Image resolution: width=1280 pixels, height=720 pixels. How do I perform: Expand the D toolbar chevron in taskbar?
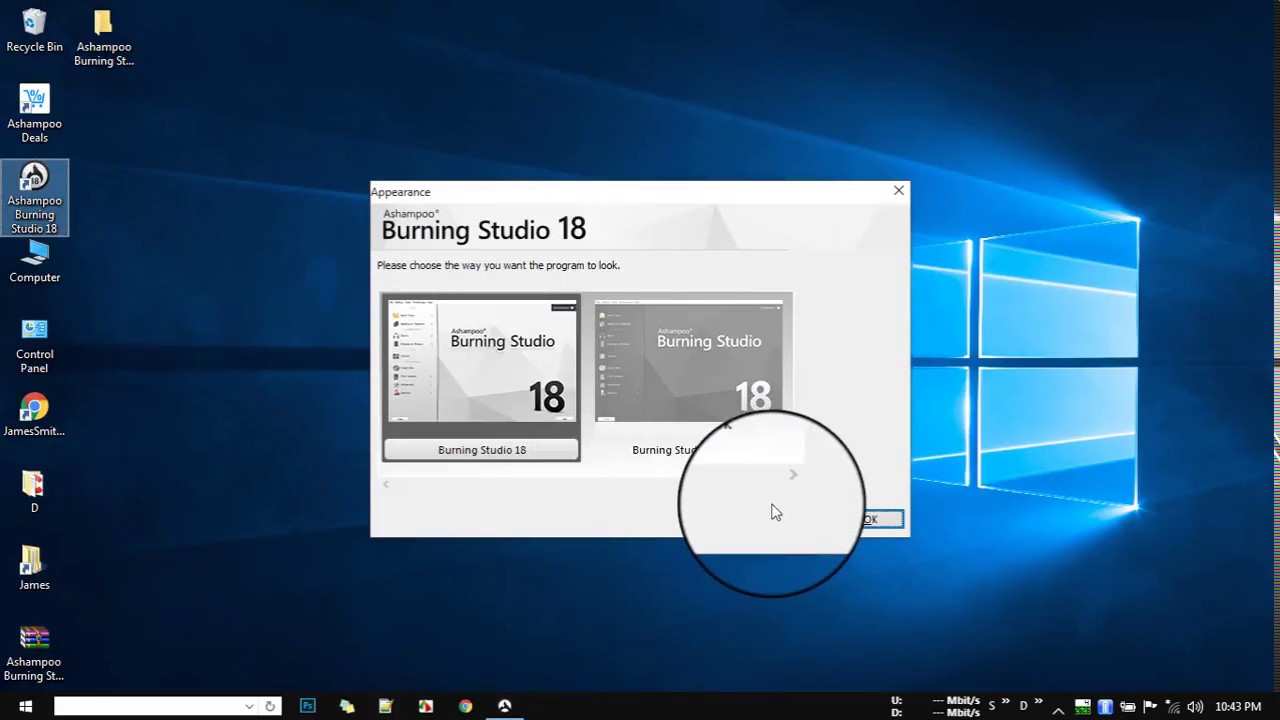click(x=1038, y=702)
